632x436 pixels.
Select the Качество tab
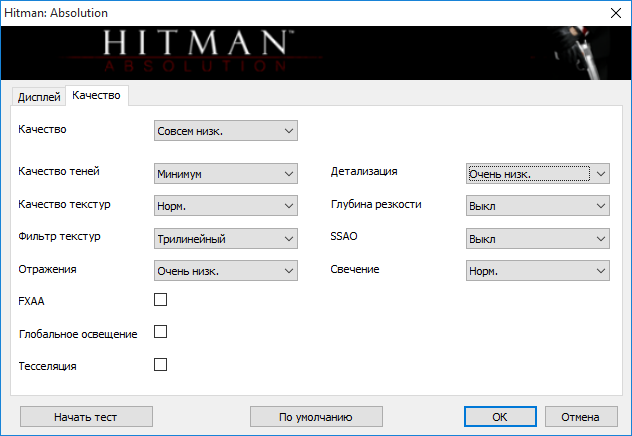click(x=97, y=96)
